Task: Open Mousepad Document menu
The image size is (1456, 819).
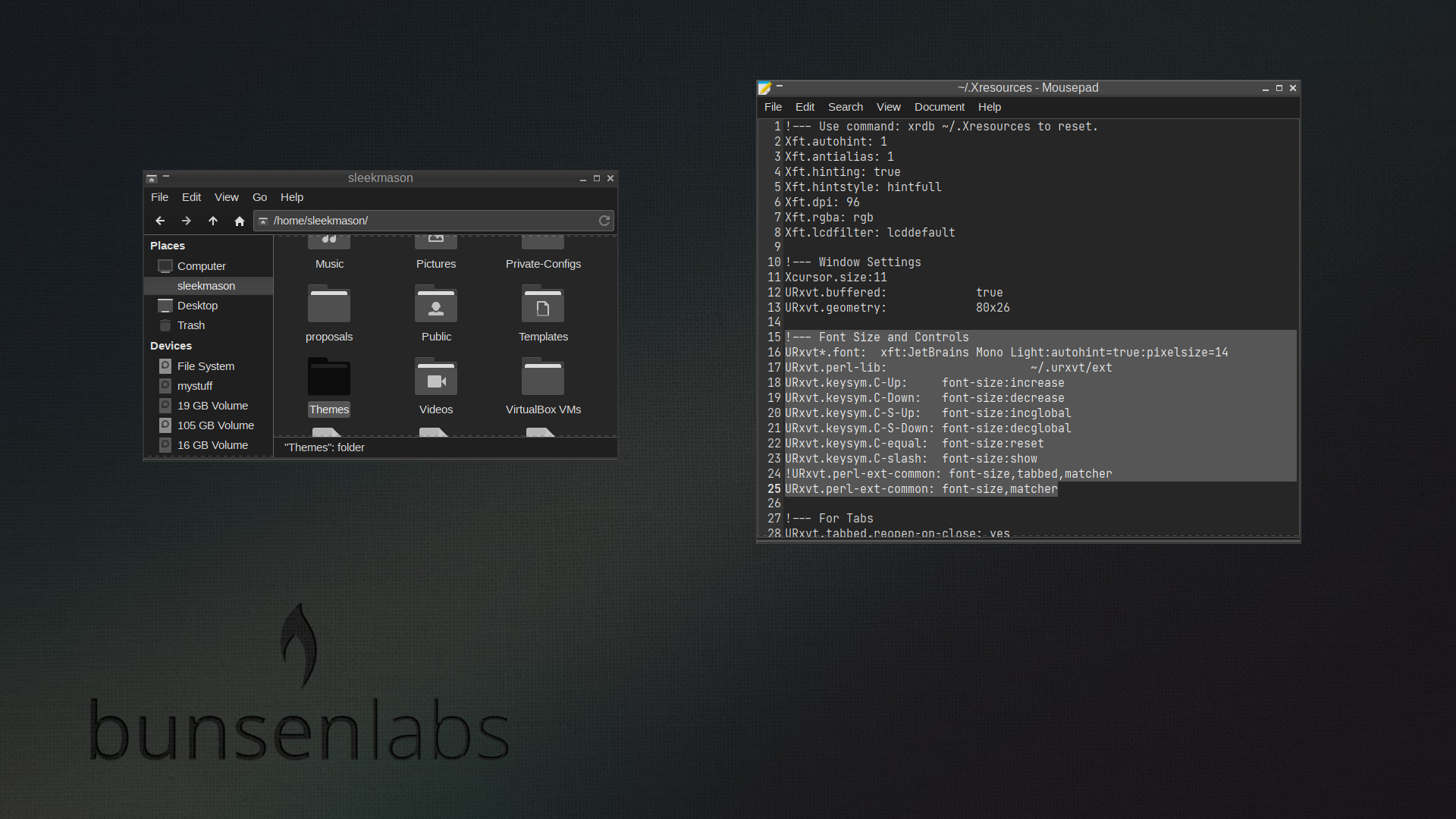Action: pyautogui.click(x=940, y=107)
